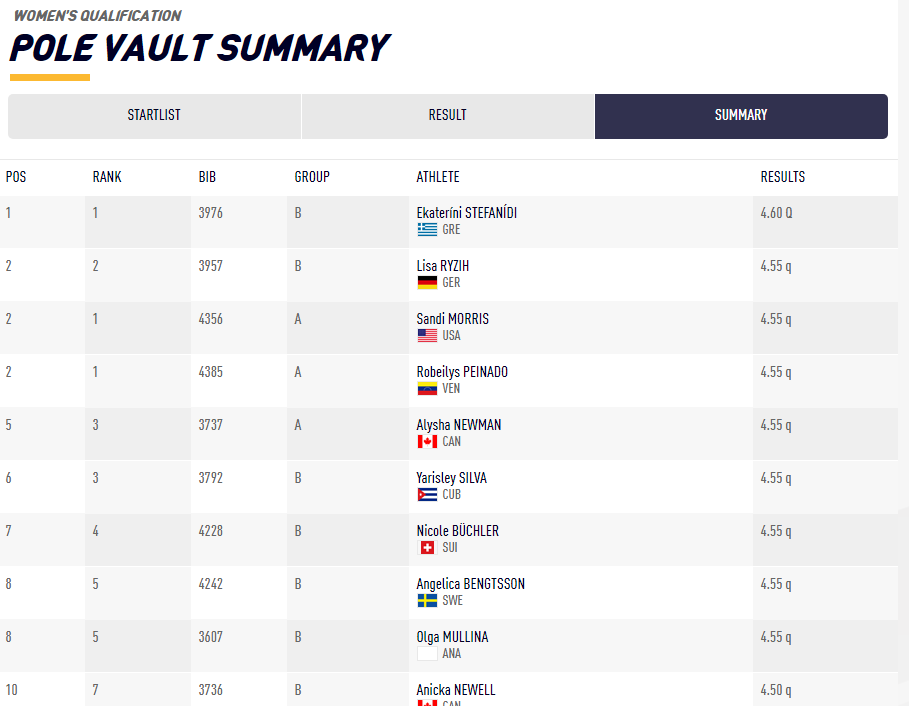Click the Switzerland flag under Nicole Büchler
This screenshot has width=909, height=706.
tap(427, 547)
